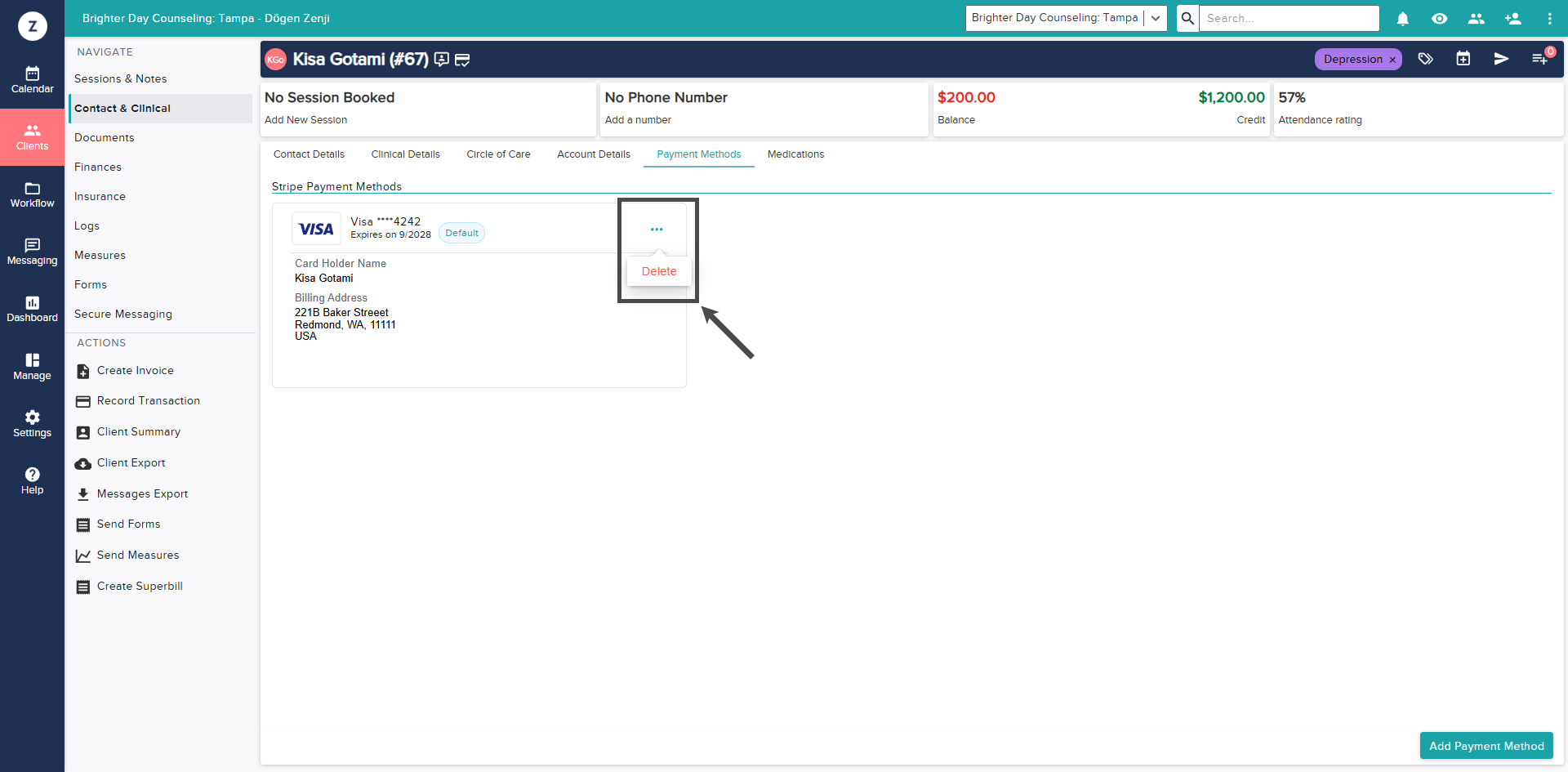The image size is (1568, 772).
Task: Go to Finances in navigation
Action: pos(97,167)
